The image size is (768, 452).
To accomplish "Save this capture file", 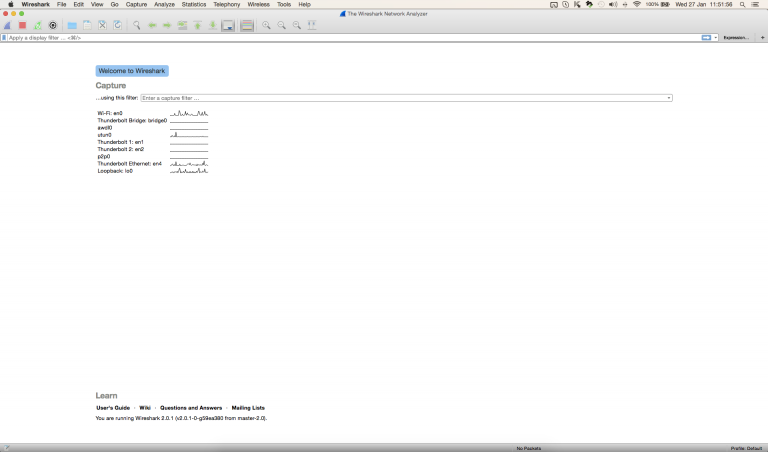I will pyautogui.click(x=87, y=25).
